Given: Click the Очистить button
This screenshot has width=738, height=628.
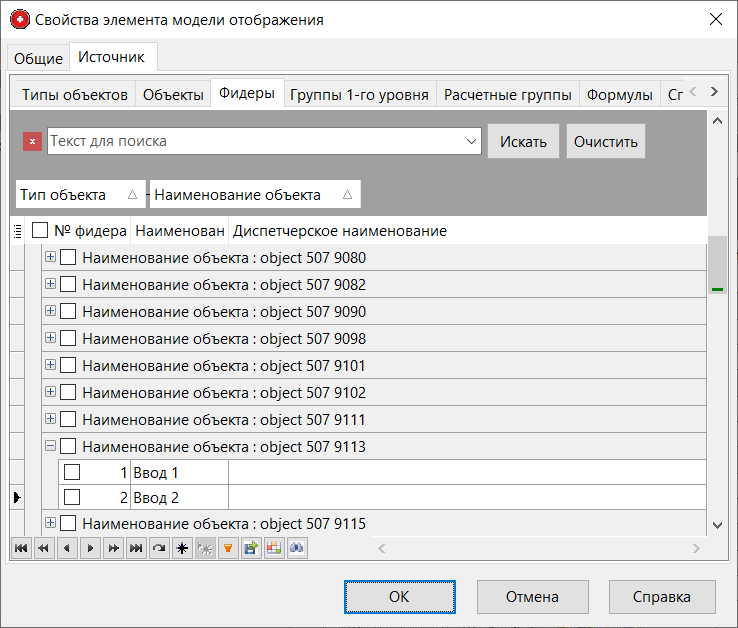Looking at the screenshot, I should pos(605,142).
